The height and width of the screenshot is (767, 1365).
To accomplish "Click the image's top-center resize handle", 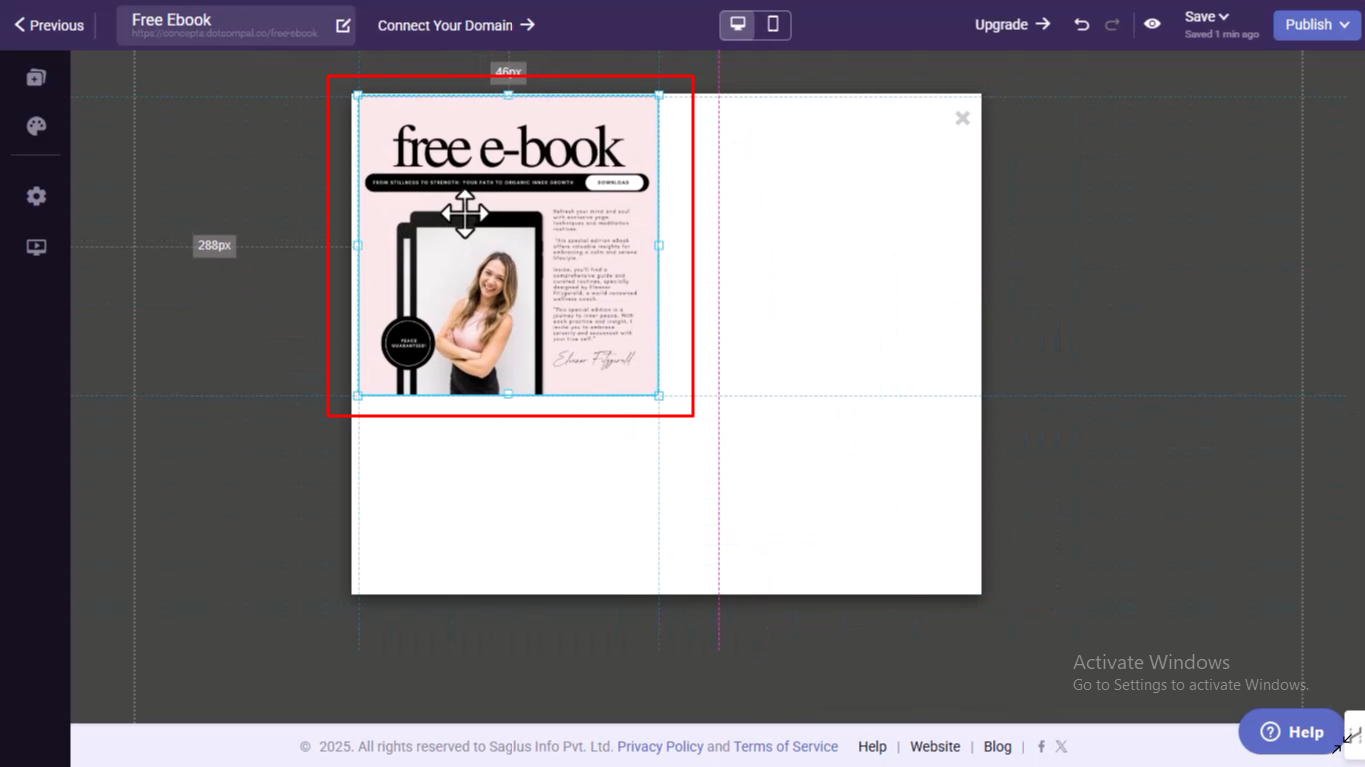I will [508, 95].
